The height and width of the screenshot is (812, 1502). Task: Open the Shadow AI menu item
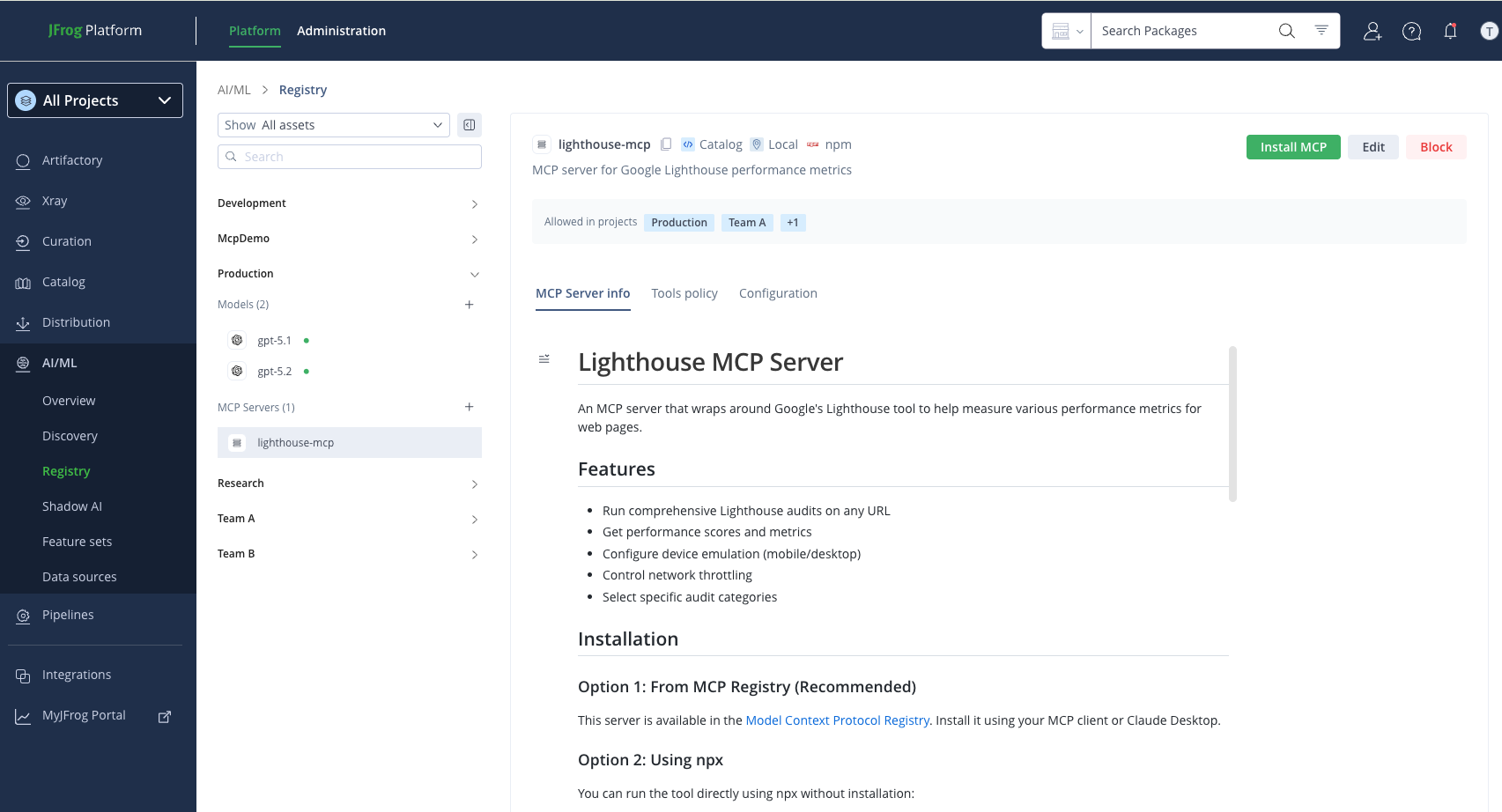tap(72, 506)
